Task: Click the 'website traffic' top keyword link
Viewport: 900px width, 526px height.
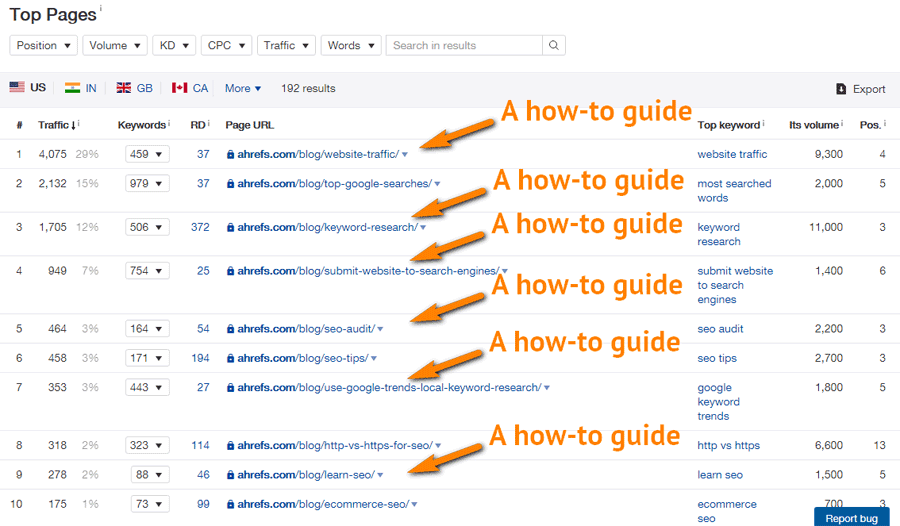Action: pos(732,154)
